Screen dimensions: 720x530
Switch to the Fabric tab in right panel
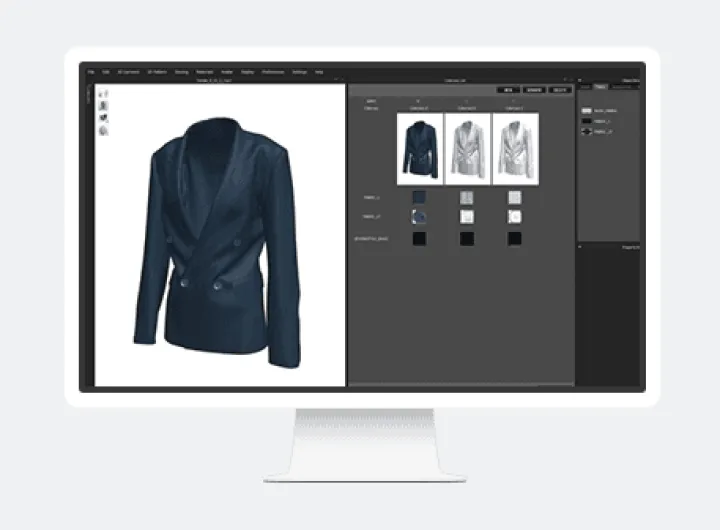coord(601,87)
